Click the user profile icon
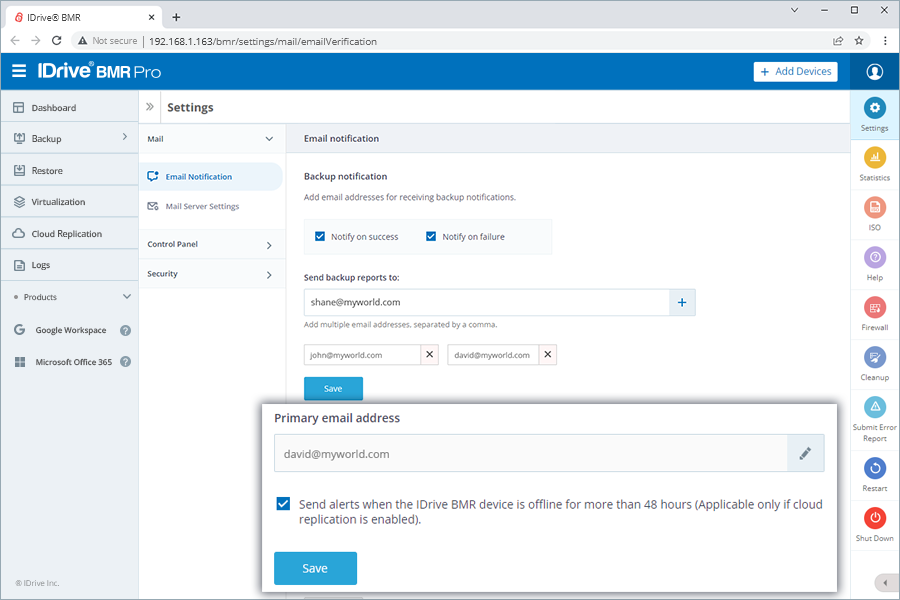The width and height of the screenshot is (900, 600). click(x=874, y=71)
